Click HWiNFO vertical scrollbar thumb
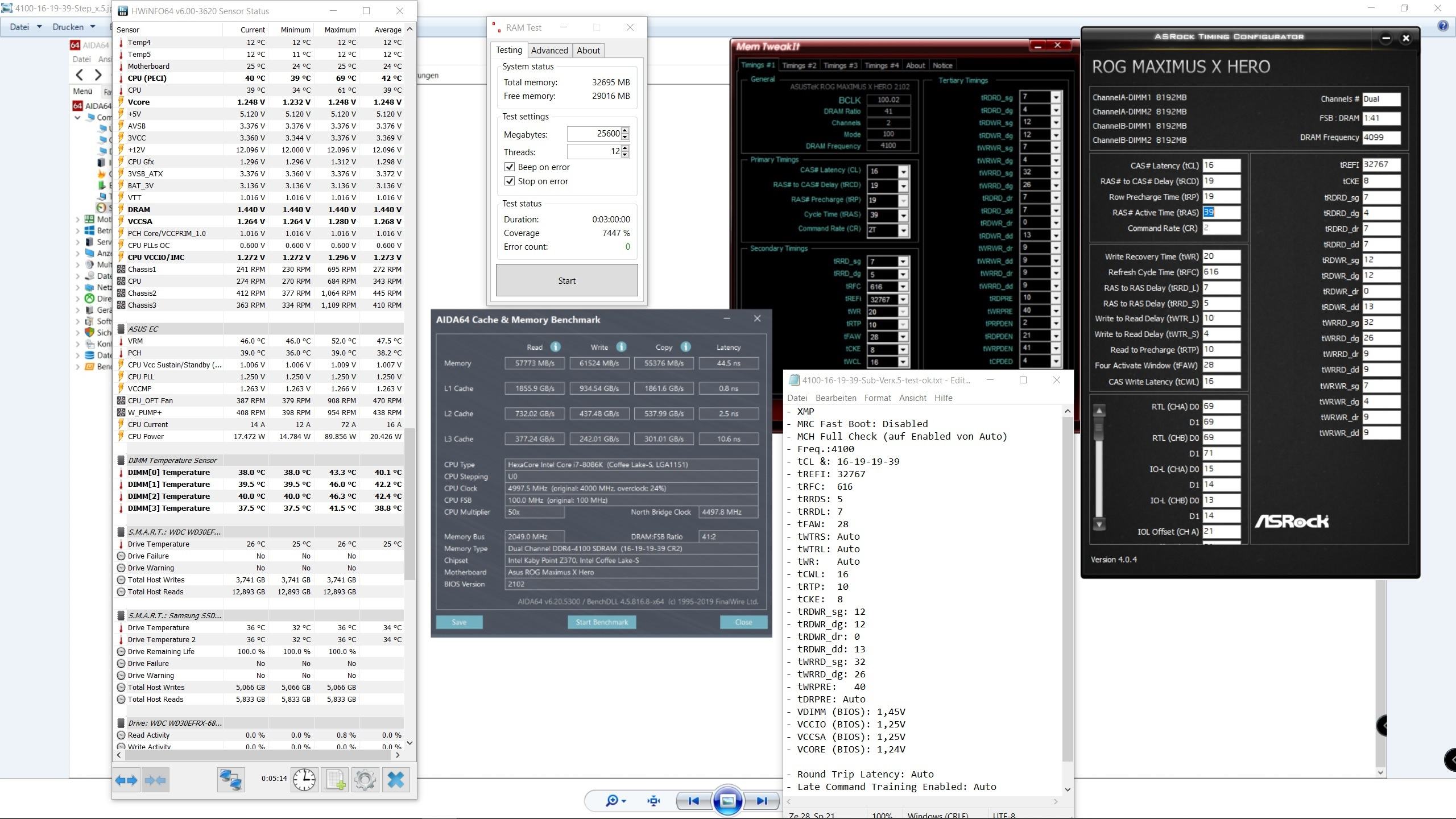Screen dimensions: 1456x819 coord(409,504)
